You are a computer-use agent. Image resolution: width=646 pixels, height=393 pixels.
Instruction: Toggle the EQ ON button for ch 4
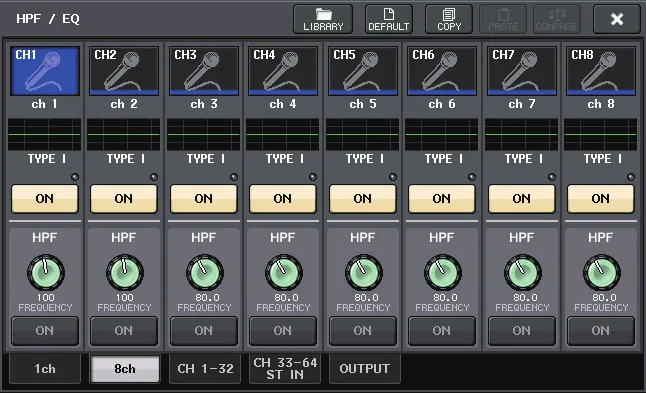[283, 199]
